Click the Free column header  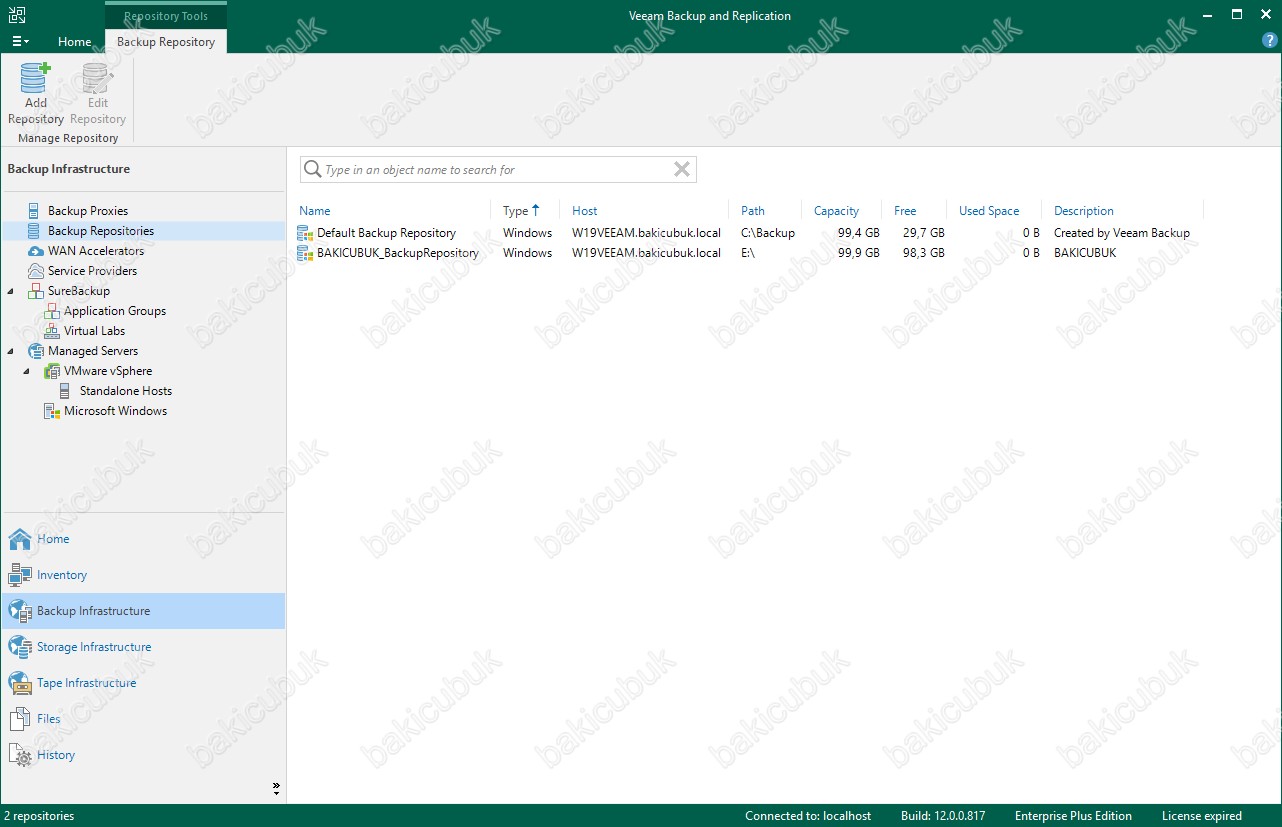coord(905,211)
